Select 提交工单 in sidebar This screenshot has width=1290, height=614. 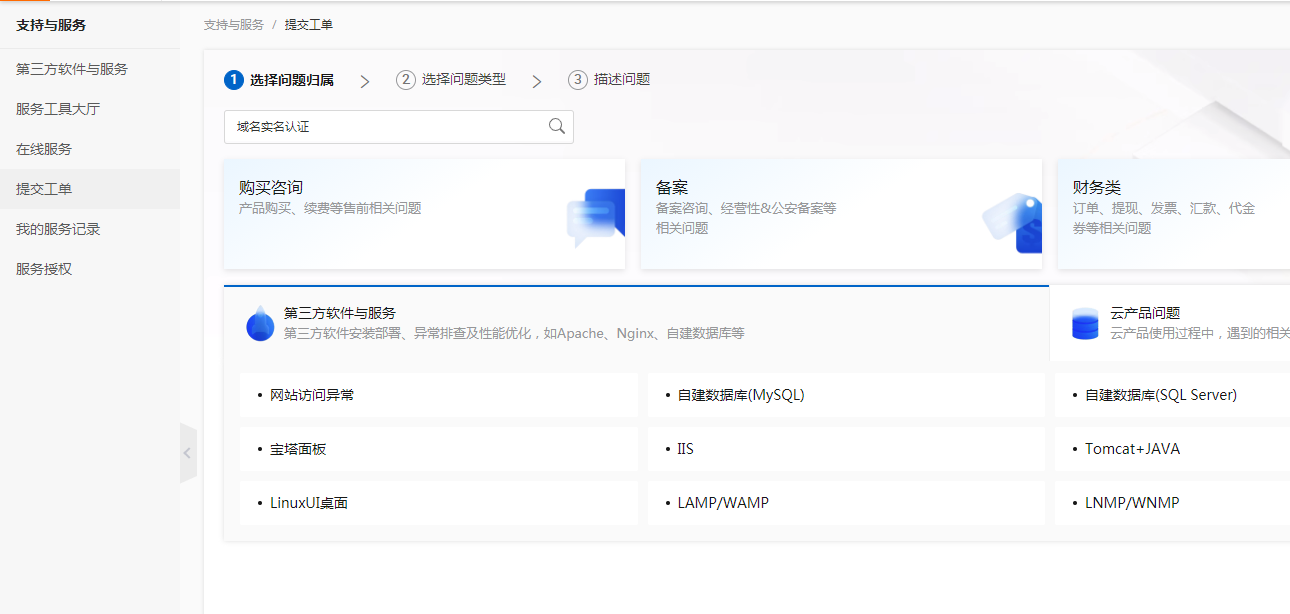click(x=90, y=189)
